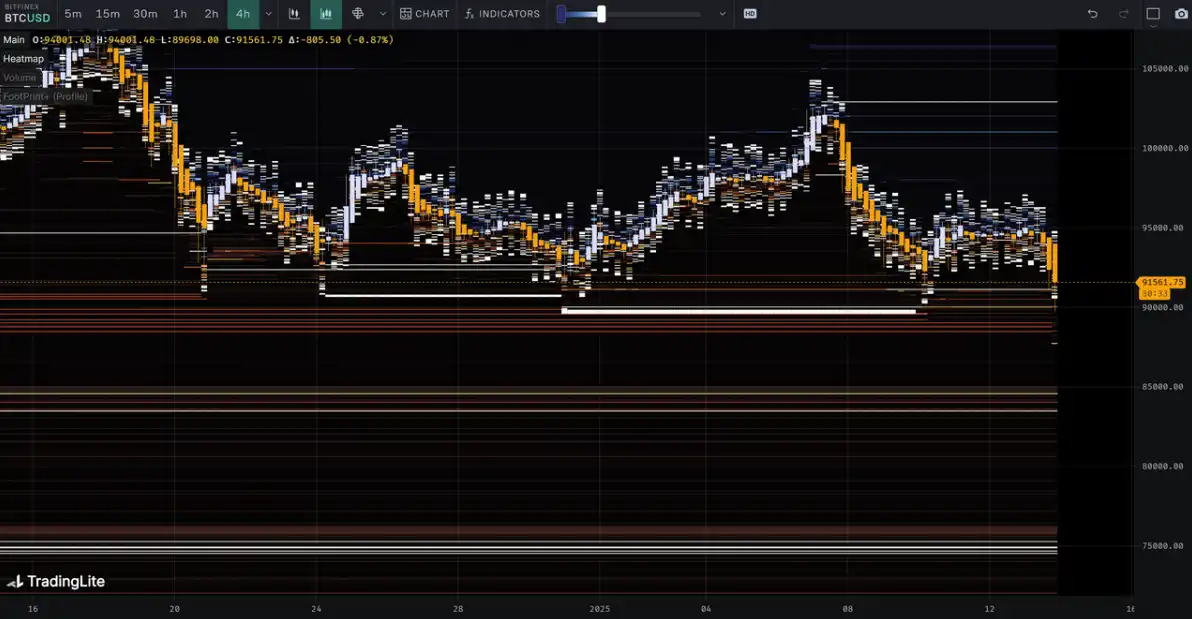Toggle the FootPrint+ (Profile) layer
Viewport: 1192px width, 619px height.
[45, 97]
